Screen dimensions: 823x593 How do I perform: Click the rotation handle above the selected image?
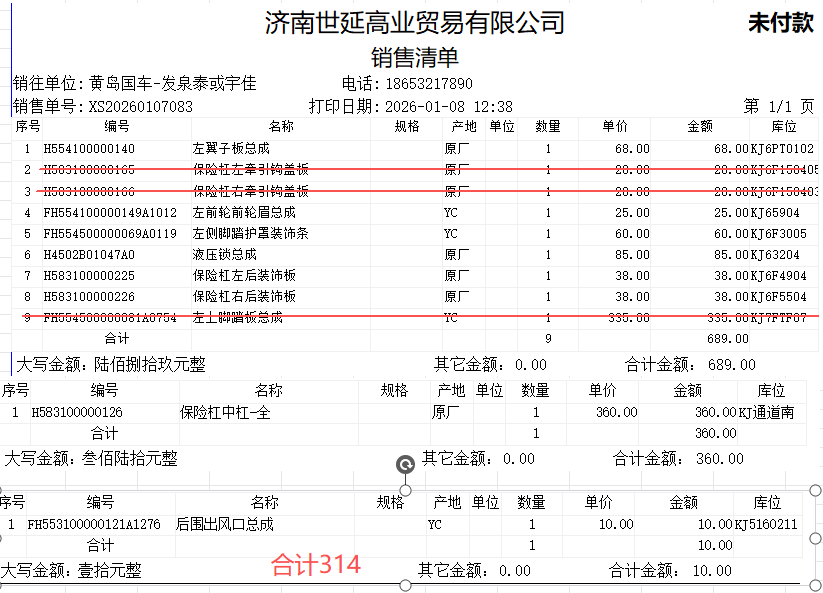tap(405, 463)
